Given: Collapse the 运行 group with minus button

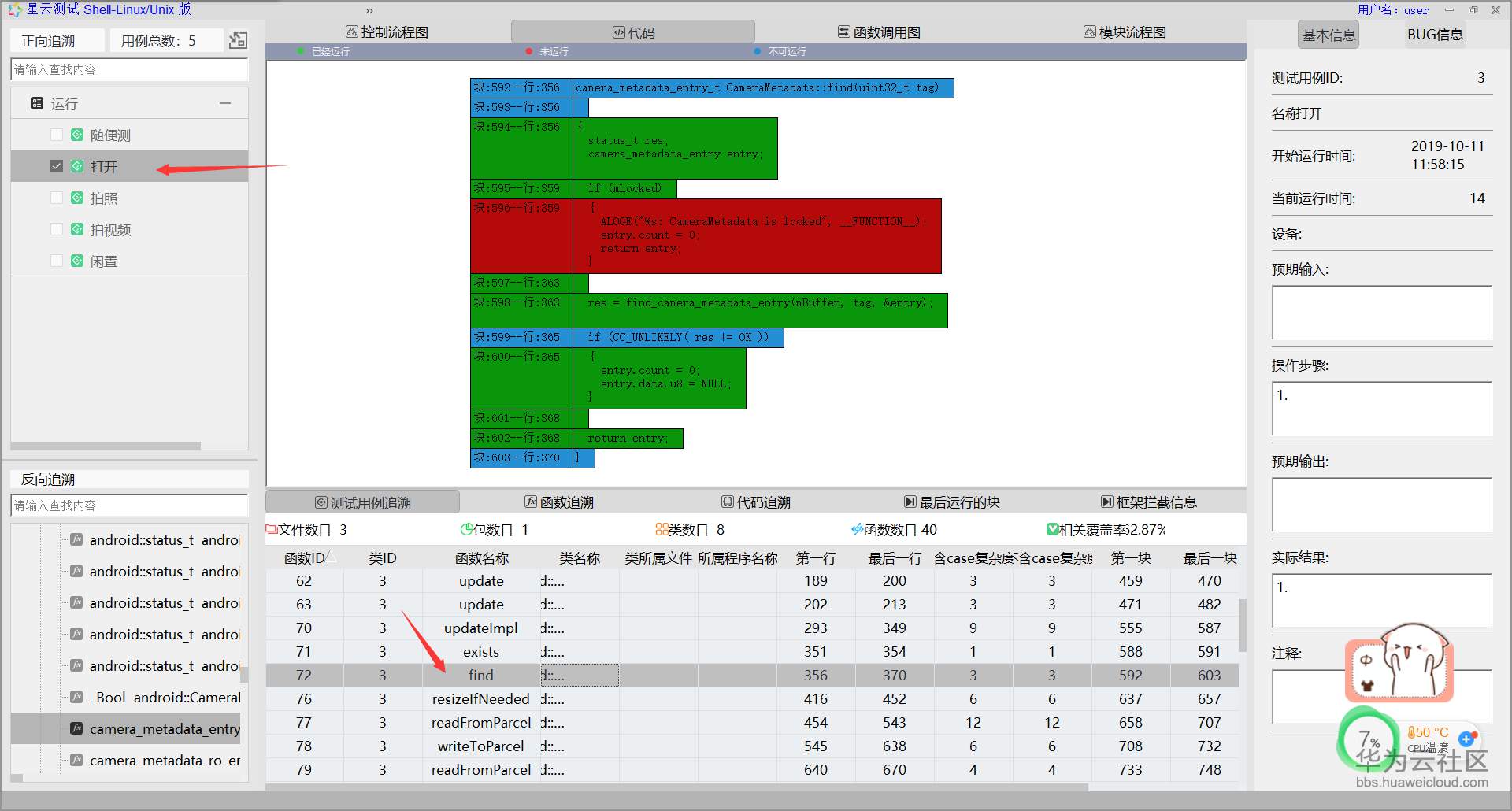Looking at the screenshot, I should click(x=225, y=103).
